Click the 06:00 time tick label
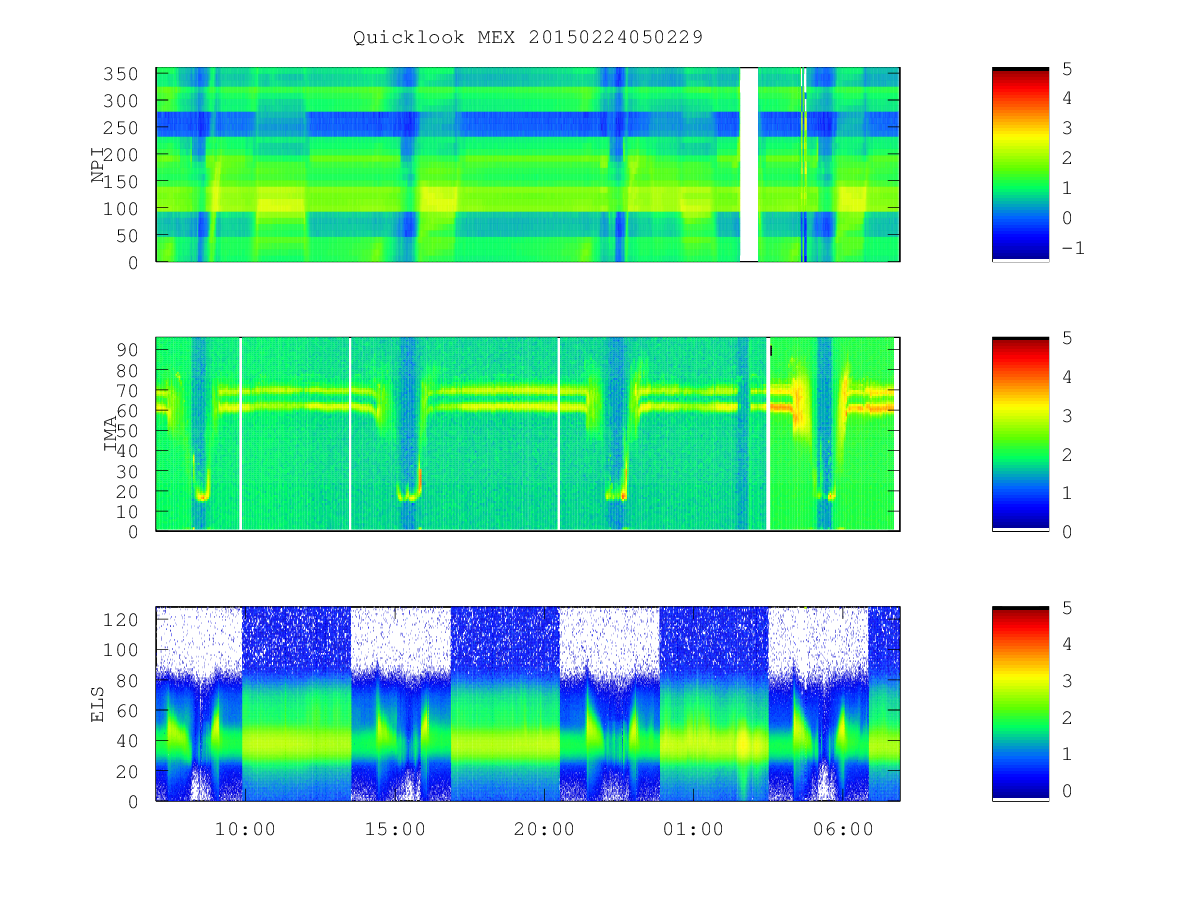Image resolution: width=1200 pixels, height=900 pixels. [842, 829]
